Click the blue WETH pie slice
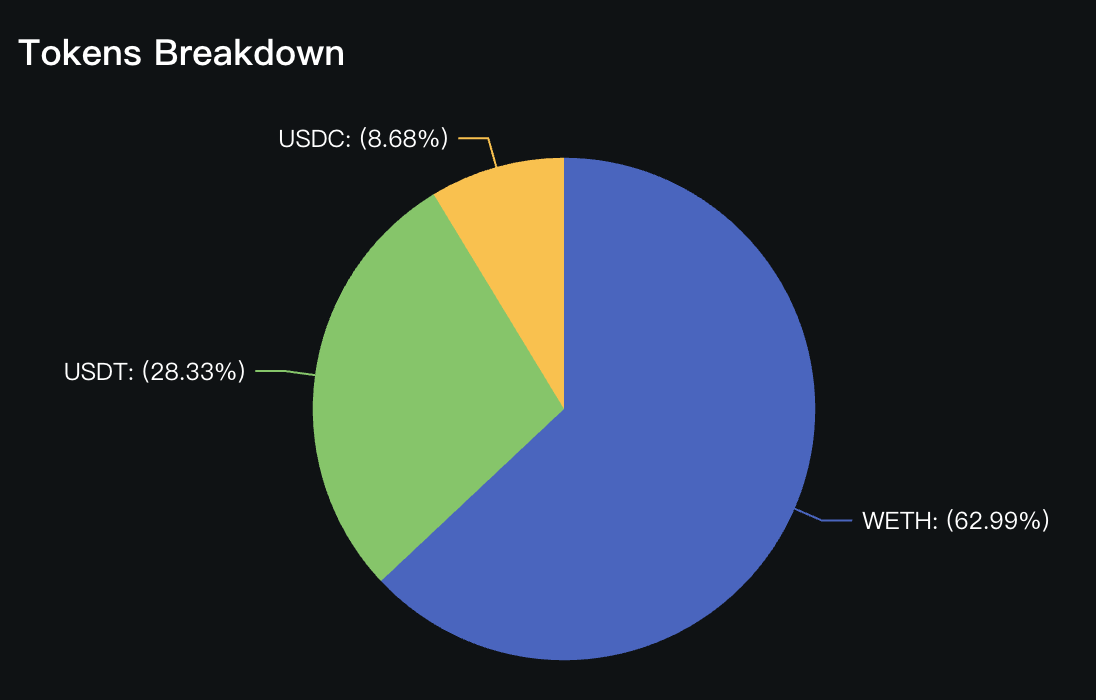Screen dimensions: 1096x700 coord(680,450)
